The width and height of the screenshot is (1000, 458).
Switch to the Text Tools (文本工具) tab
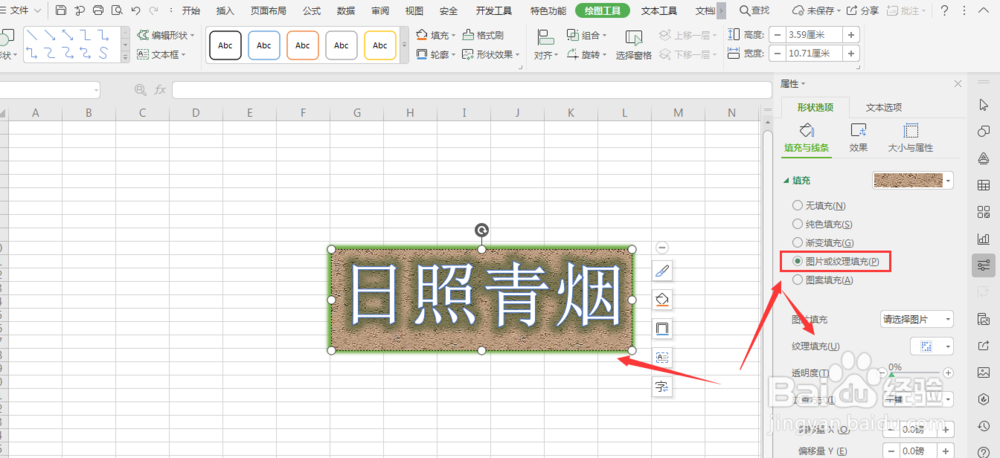point(659,10)
